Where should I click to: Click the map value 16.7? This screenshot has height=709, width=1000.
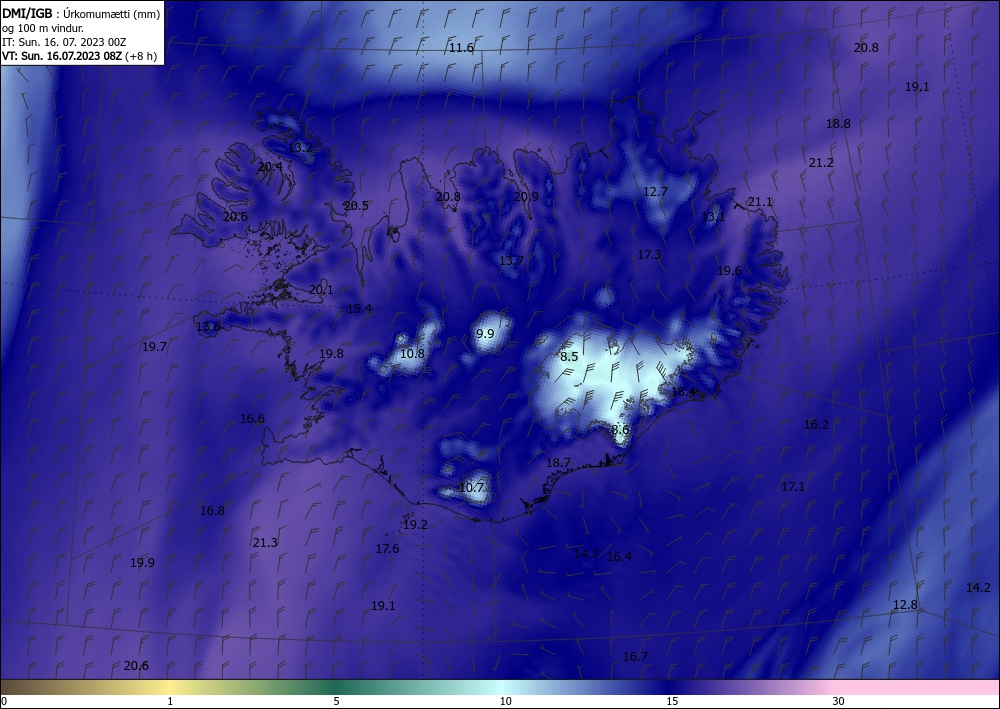coord(635,657)
